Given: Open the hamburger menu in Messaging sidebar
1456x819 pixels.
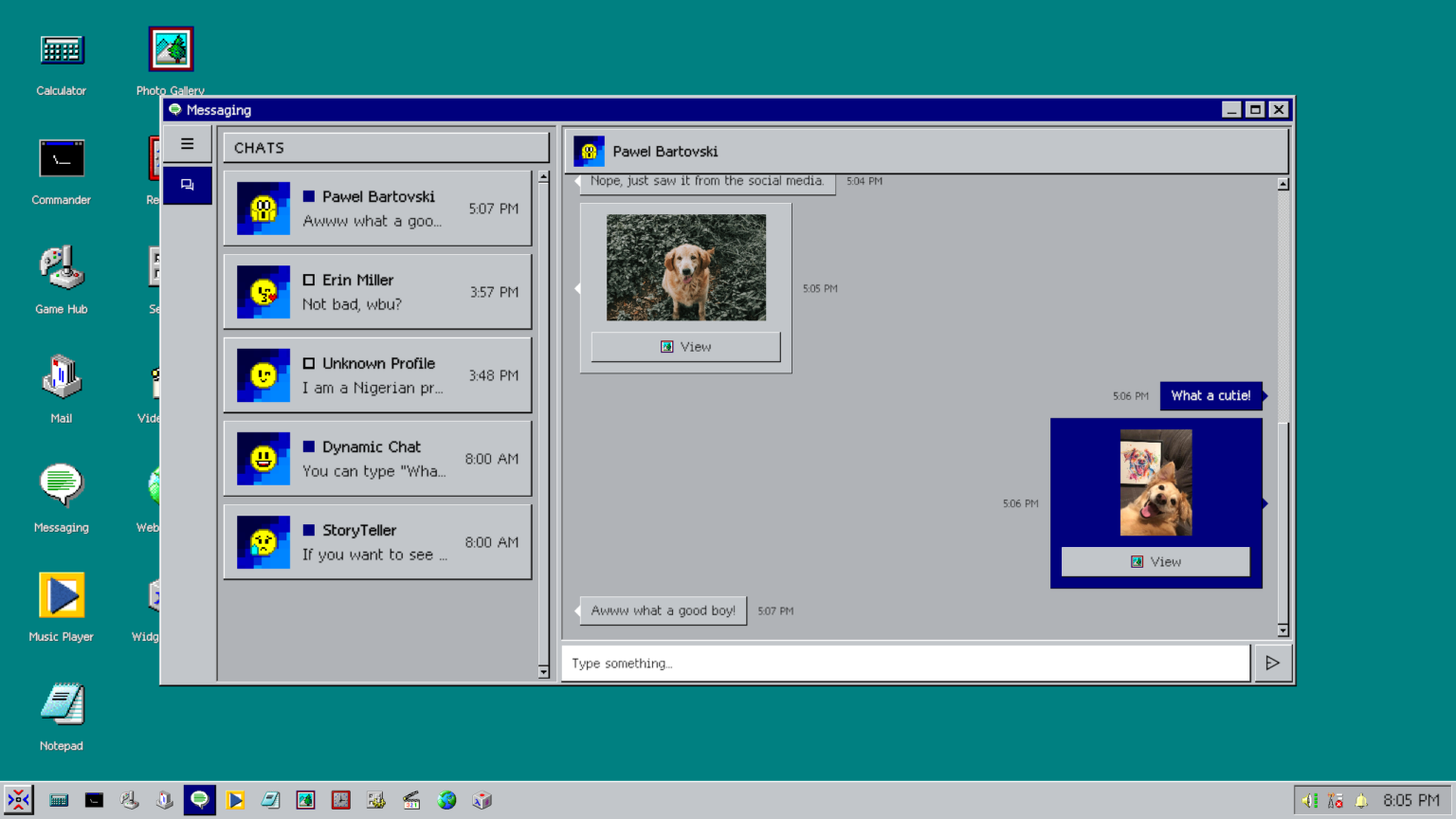Looking at the screenshot, I should tap(187, 143).
